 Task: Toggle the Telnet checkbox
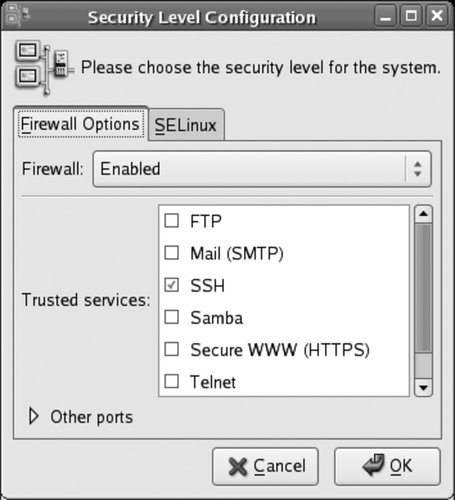point(172,381)
